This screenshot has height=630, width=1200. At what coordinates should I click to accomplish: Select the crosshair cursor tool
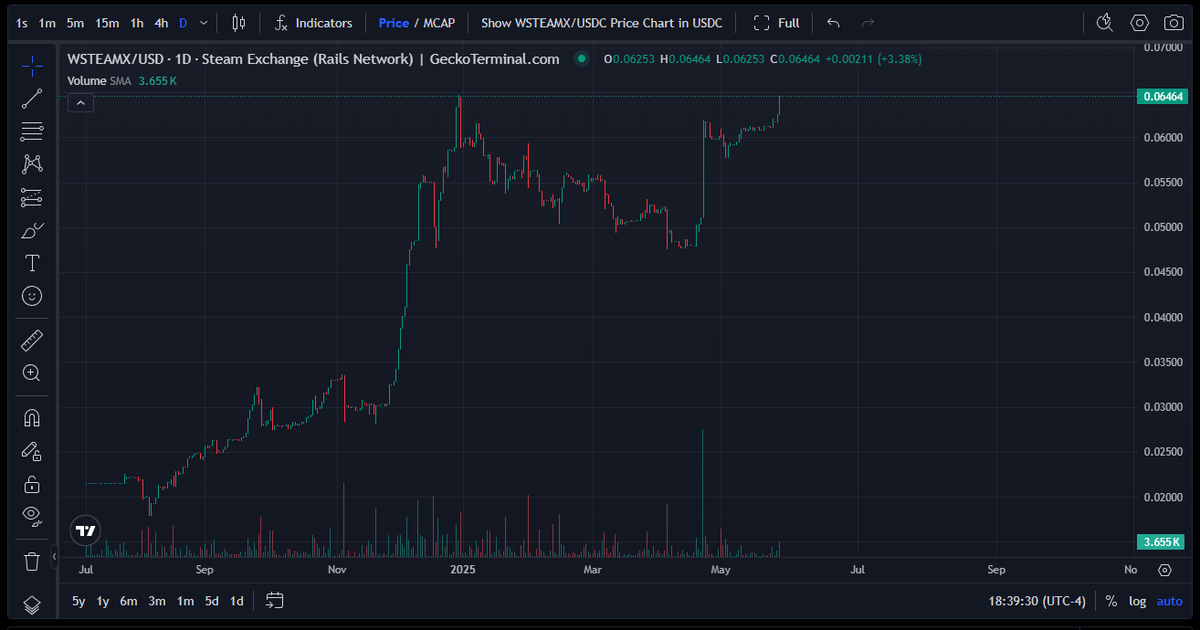32,65
